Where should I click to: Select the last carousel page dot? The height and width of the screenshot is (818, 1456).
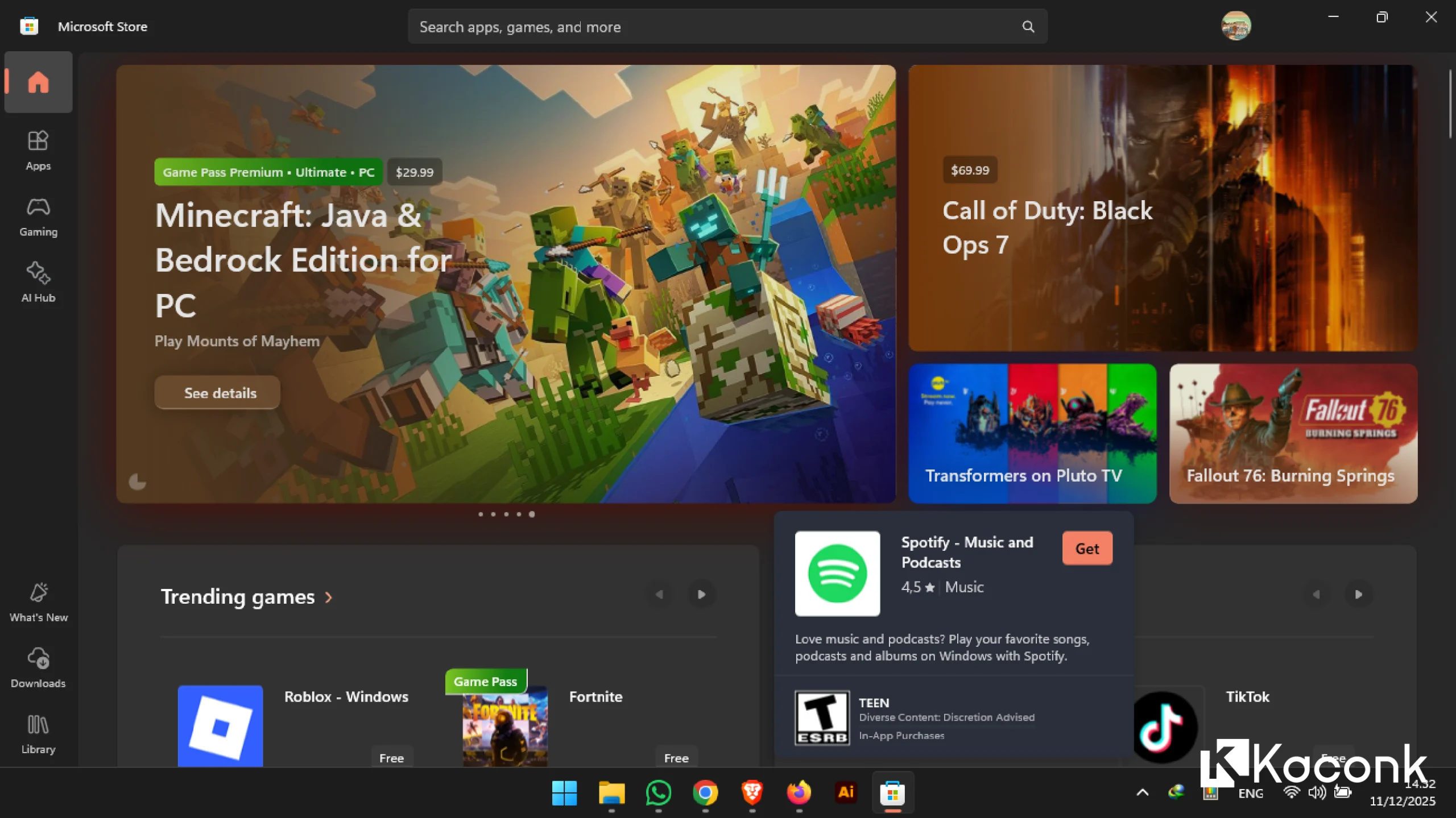point(532,514)
